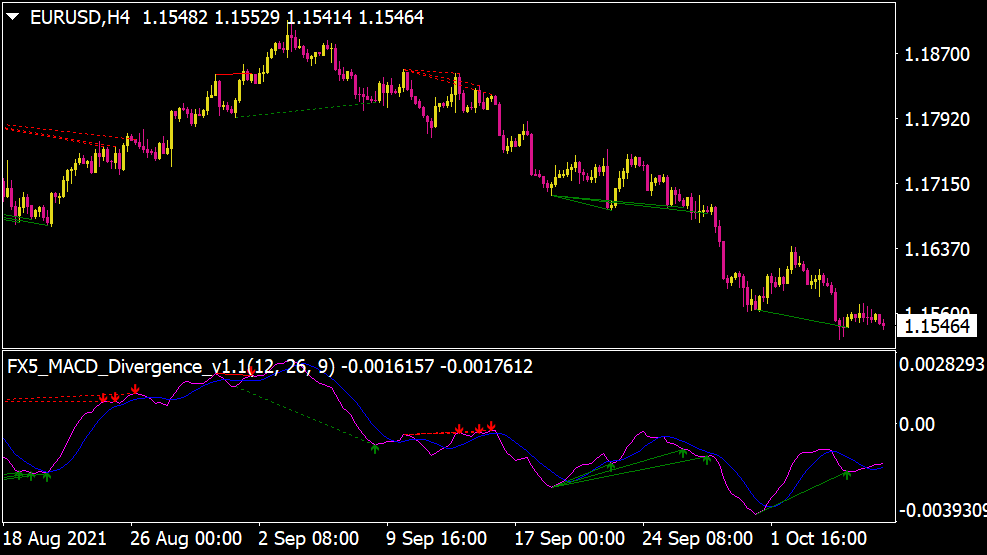Click the 0.0028293 indicator scale label
This screenshot has height=555, width=987.
tap(942, 364)
